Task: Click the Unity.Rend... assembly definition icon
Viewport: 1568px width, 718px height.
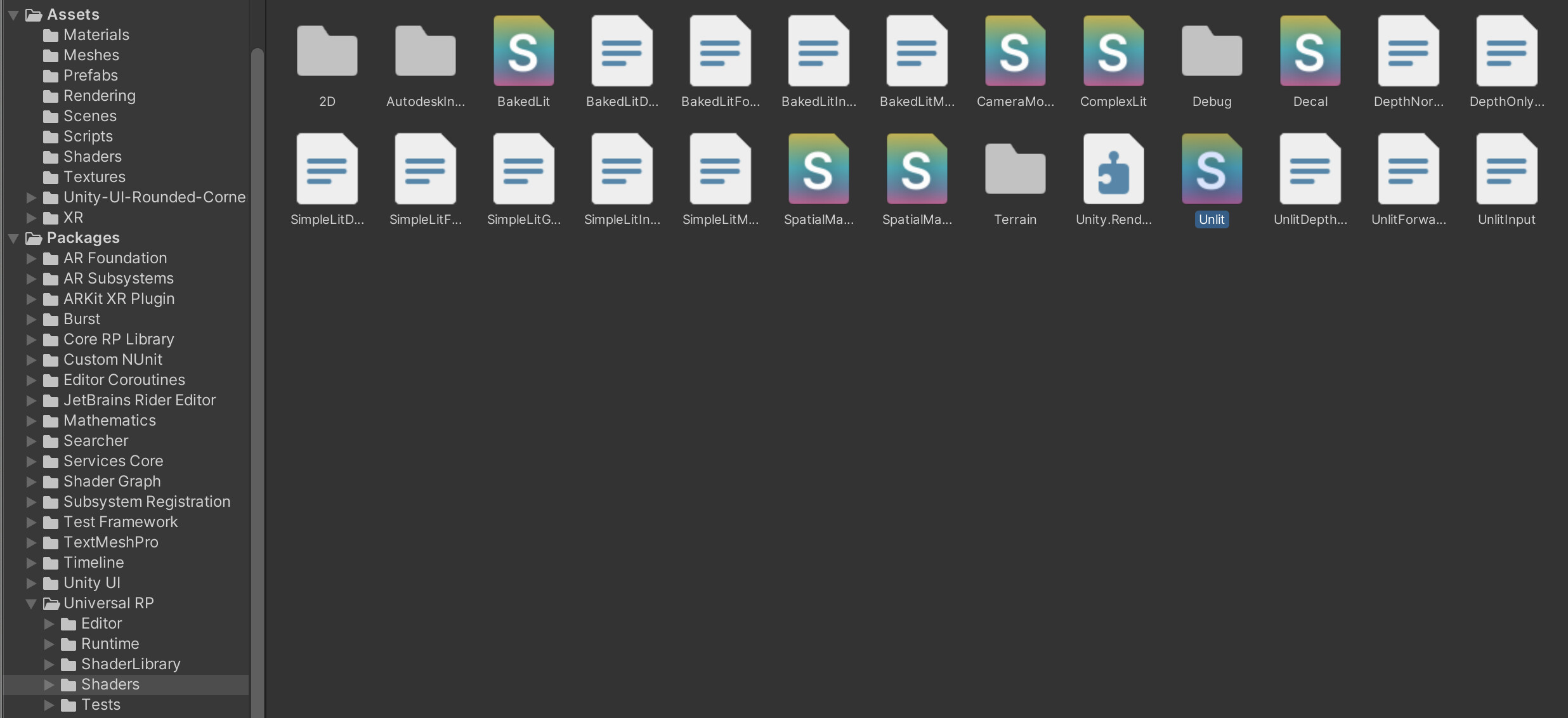Action: pos(1113,170)
